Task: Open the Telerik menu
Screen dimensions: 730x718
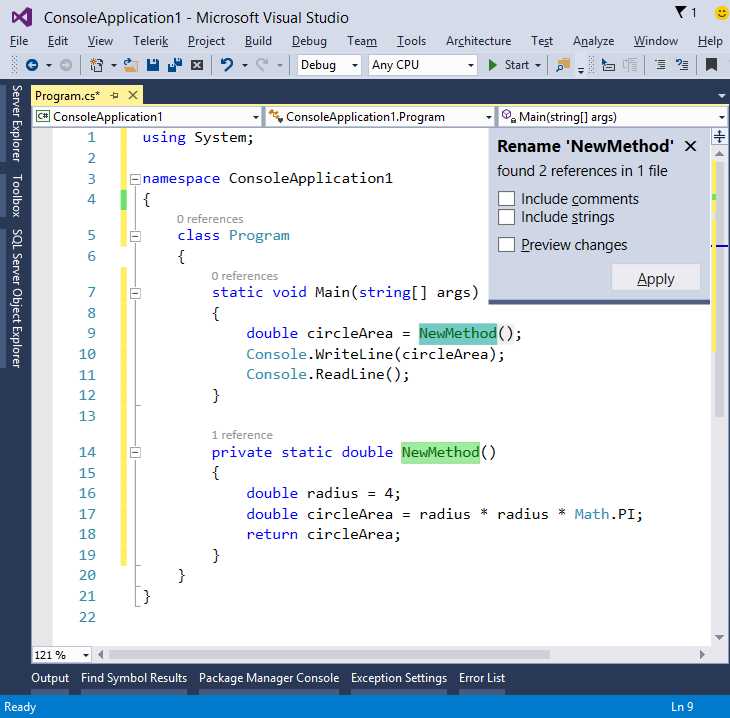Action: [x=150, y=41]
